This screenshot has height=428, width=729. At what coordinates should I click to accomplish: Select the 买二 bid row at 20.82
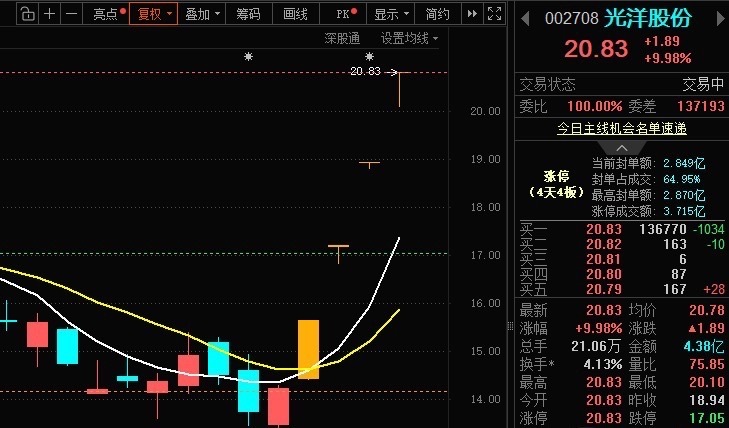click(622, 244)
